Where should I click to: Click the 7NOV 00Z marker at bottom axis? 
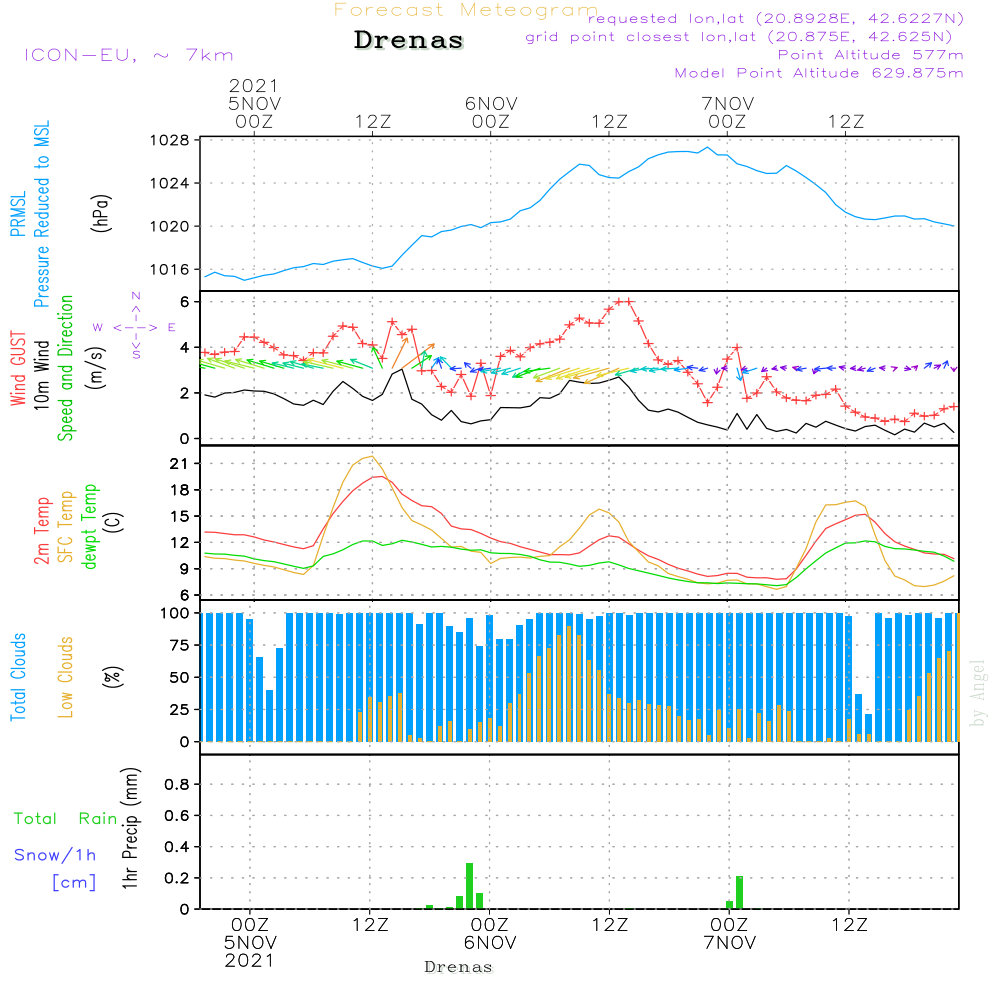729,934
